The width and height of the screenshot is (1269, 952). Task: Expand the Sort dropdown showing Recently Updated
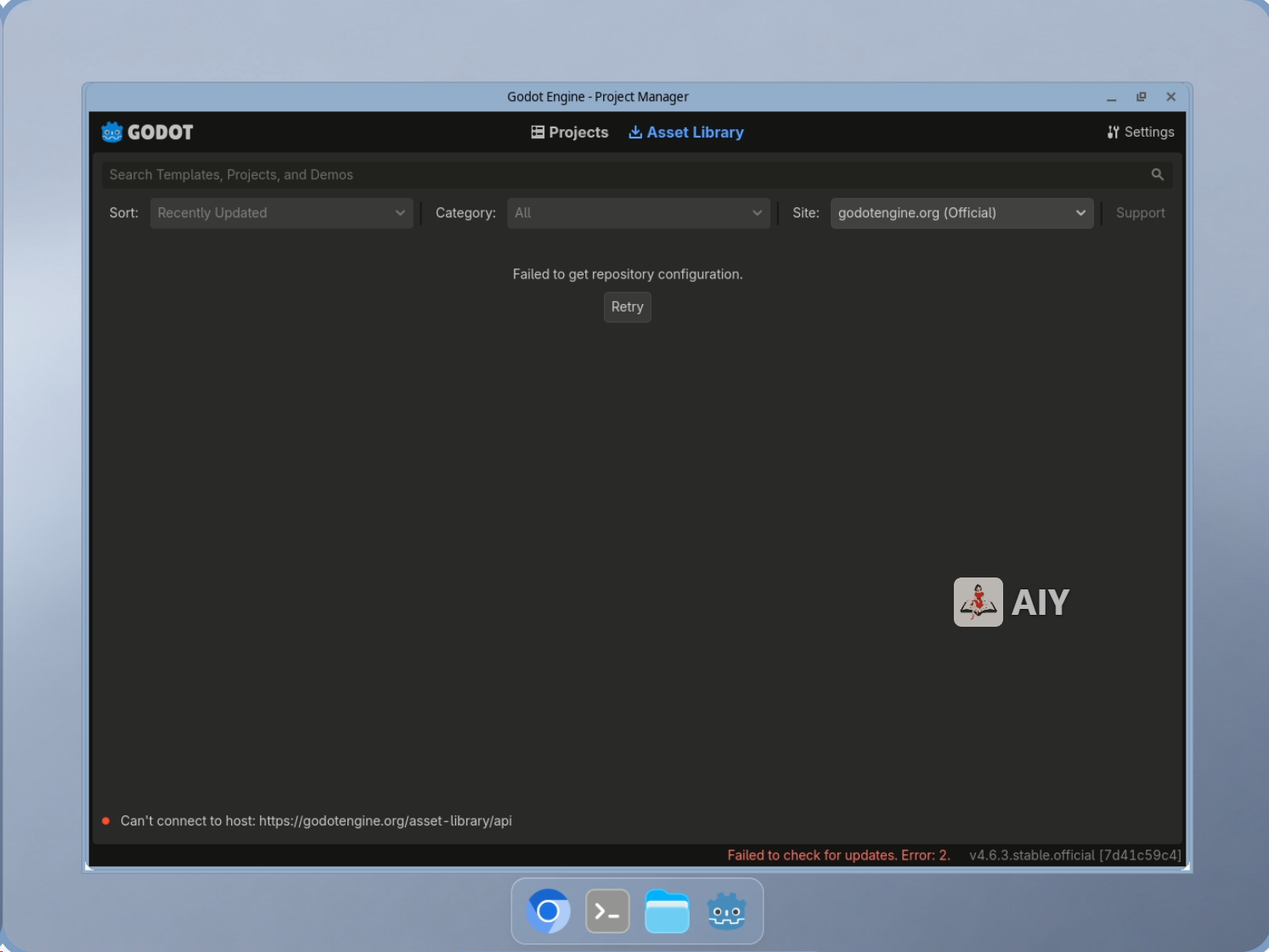281,213
